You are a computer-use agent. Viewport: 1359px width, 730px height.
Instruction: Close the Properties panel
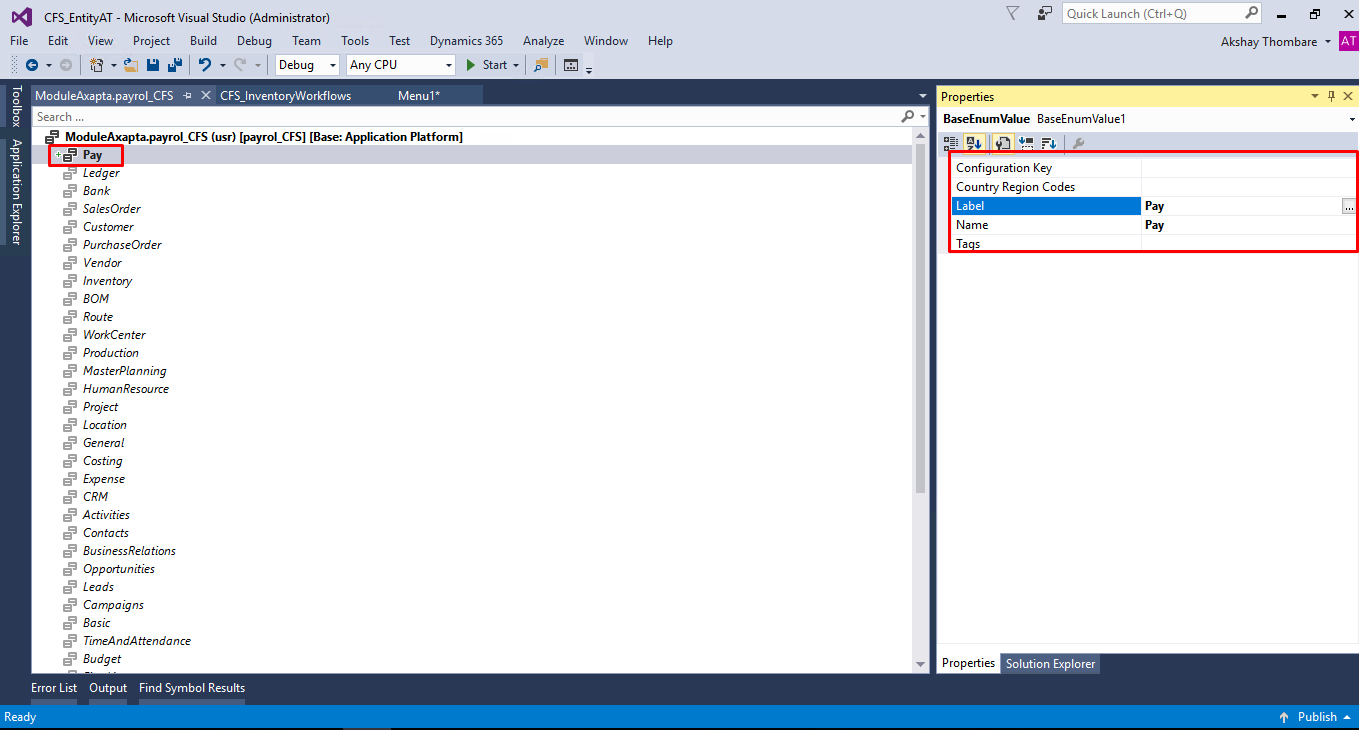coord(1348,97)
